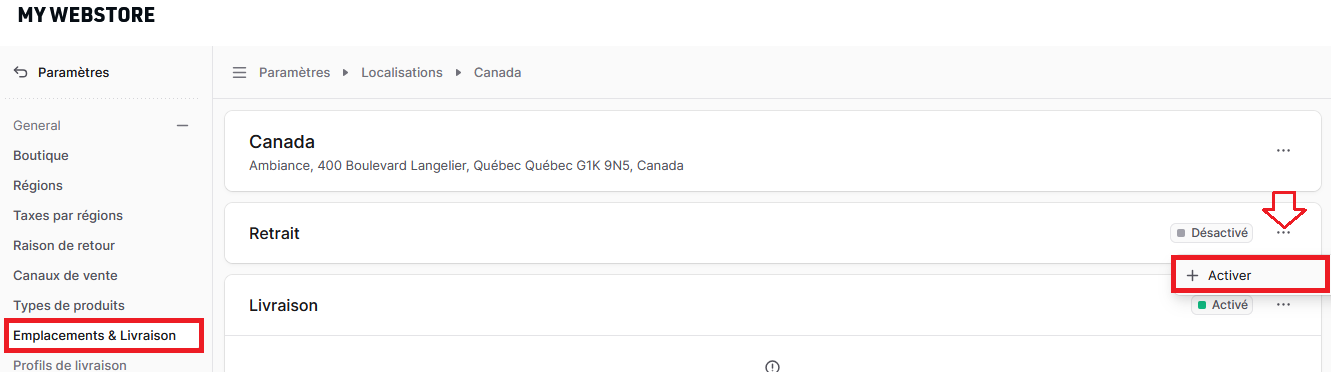This screenshot has height=372, width=1331.
Task: Open the Canada card three-dots menu
Action: [x=1283, y=151]
